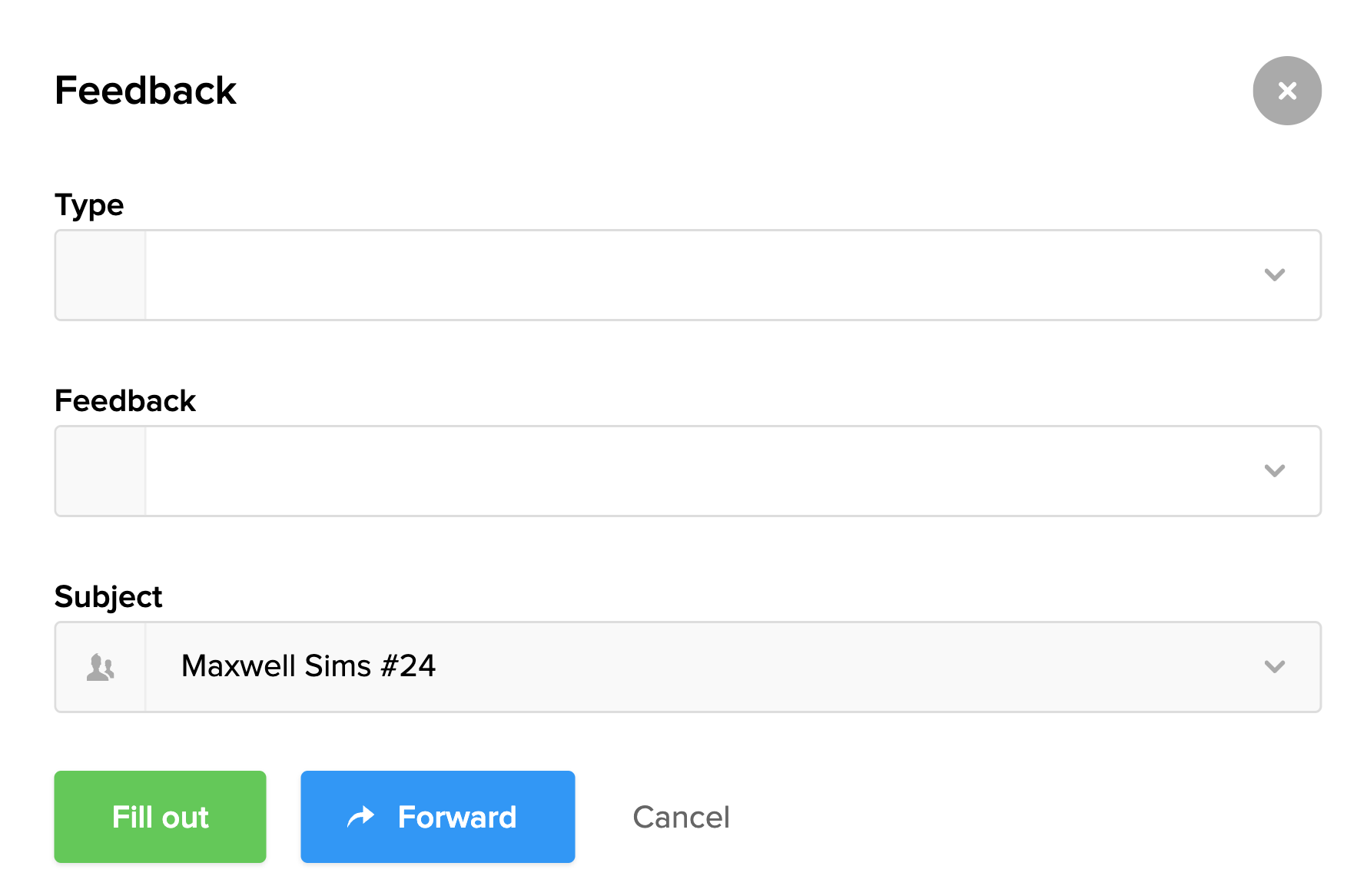1357x896 pixels.
Task: Click the Type field label
Action: coord(89,205)
